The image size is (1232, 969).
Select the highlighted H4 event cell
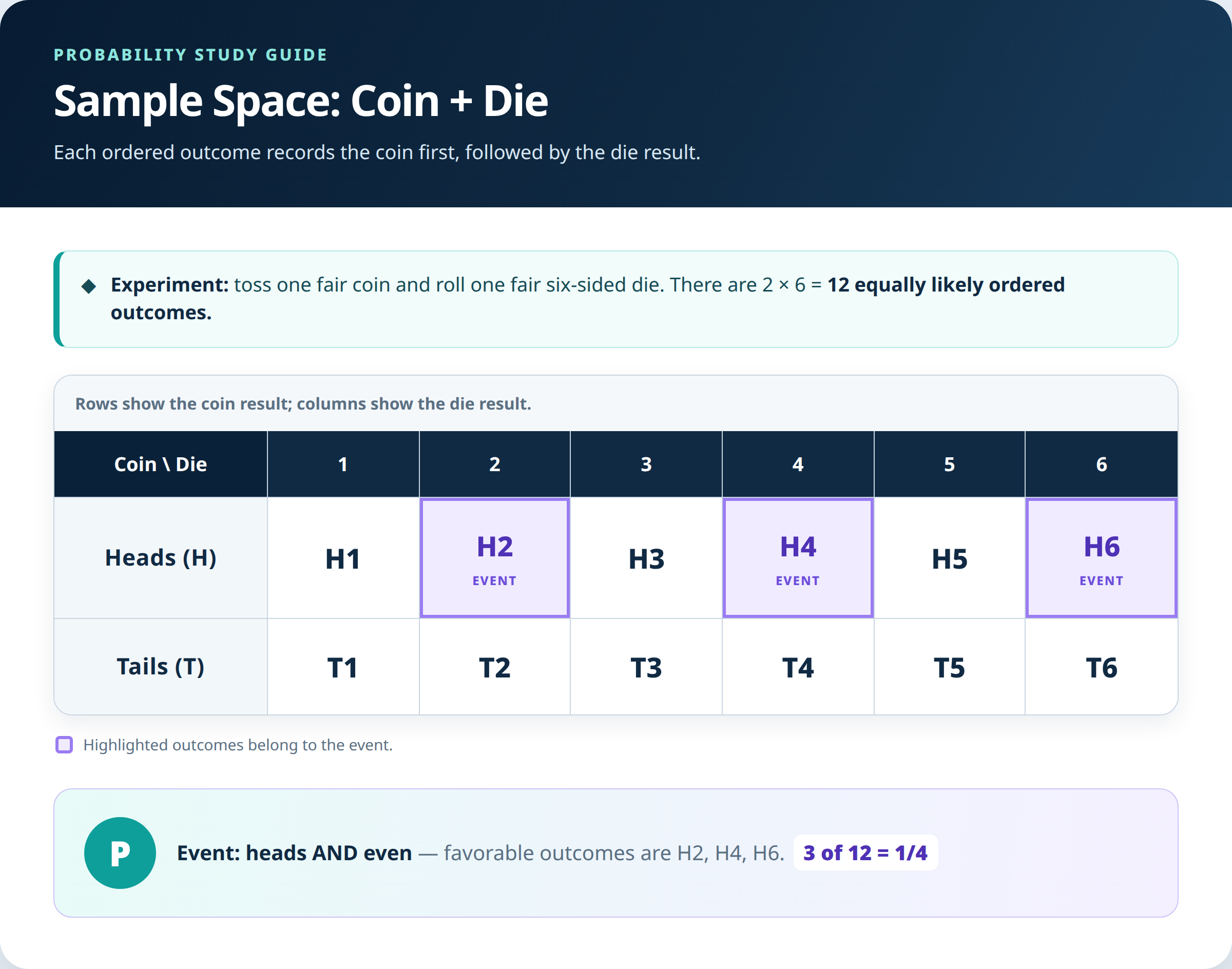click(798, 558)
